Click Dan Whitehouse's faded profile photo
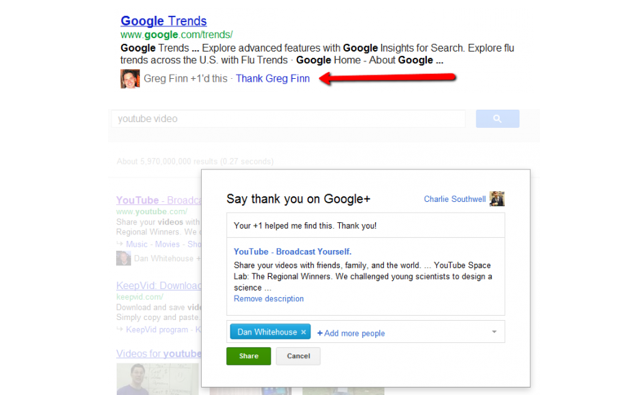Viewport: 638px width, 397px height. click(123, 258)
